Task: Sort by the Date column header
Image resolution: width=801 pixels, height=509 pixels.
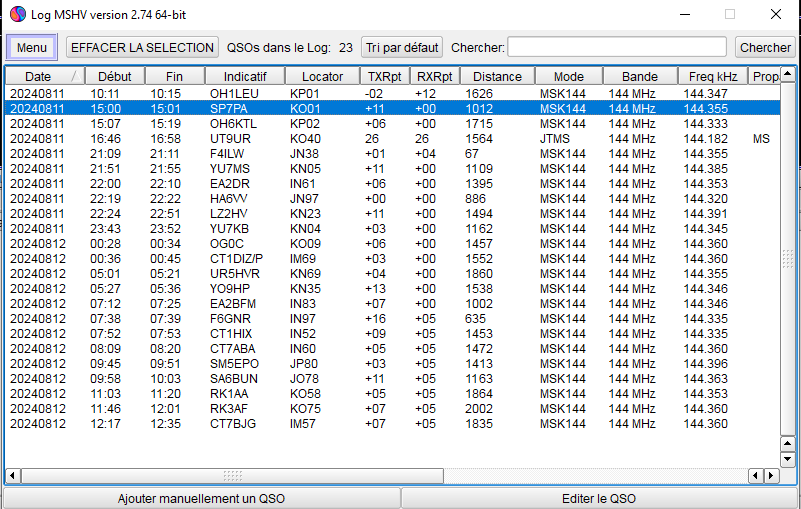Action: [x=38, y=76]
